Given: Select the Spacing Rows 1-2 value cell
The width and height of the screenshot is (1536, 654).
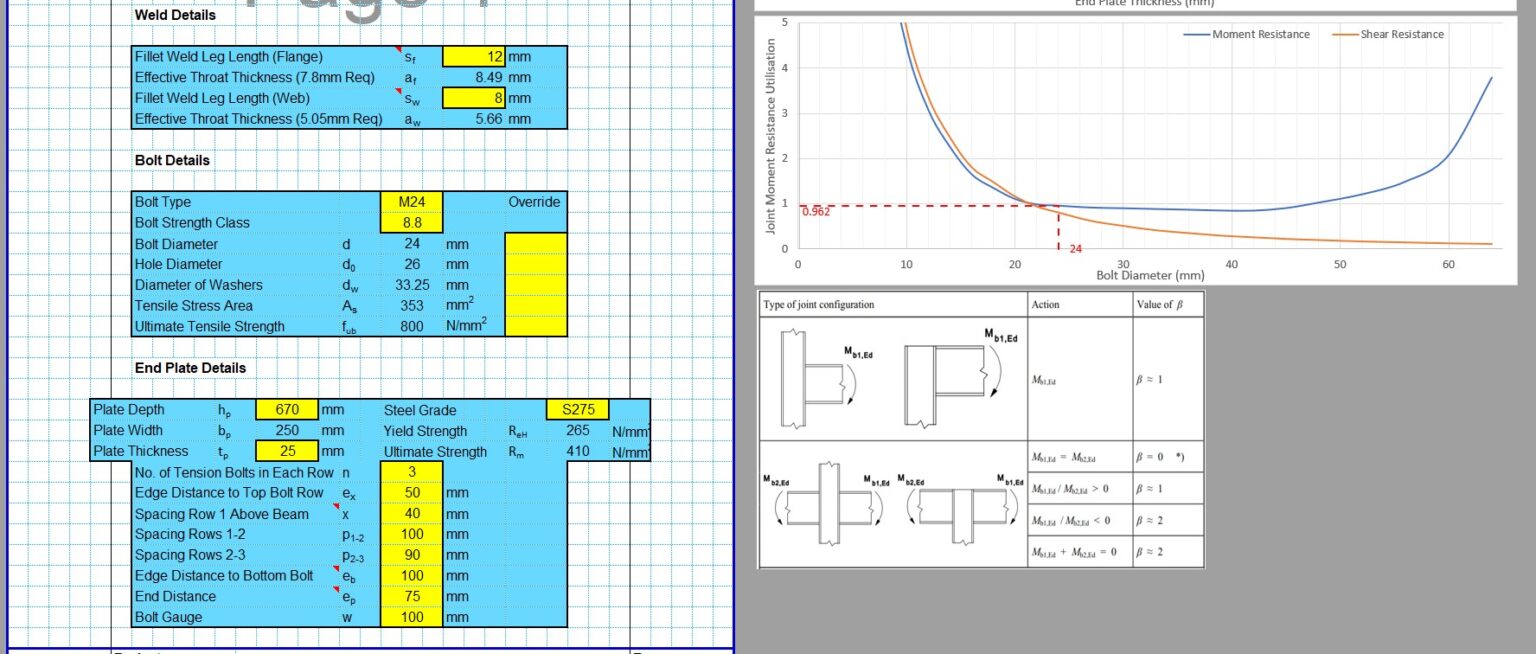Looking at the screenshot, I should coord(411,534).
